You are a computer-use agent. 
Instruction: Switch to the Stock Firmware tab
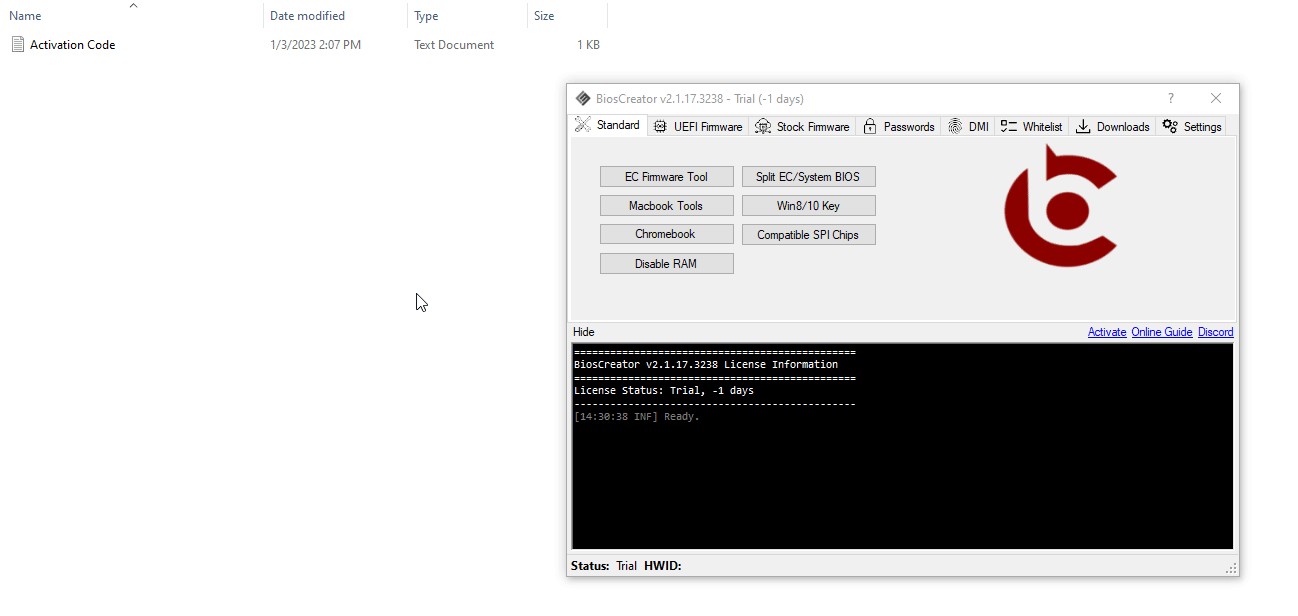point(802,126)
